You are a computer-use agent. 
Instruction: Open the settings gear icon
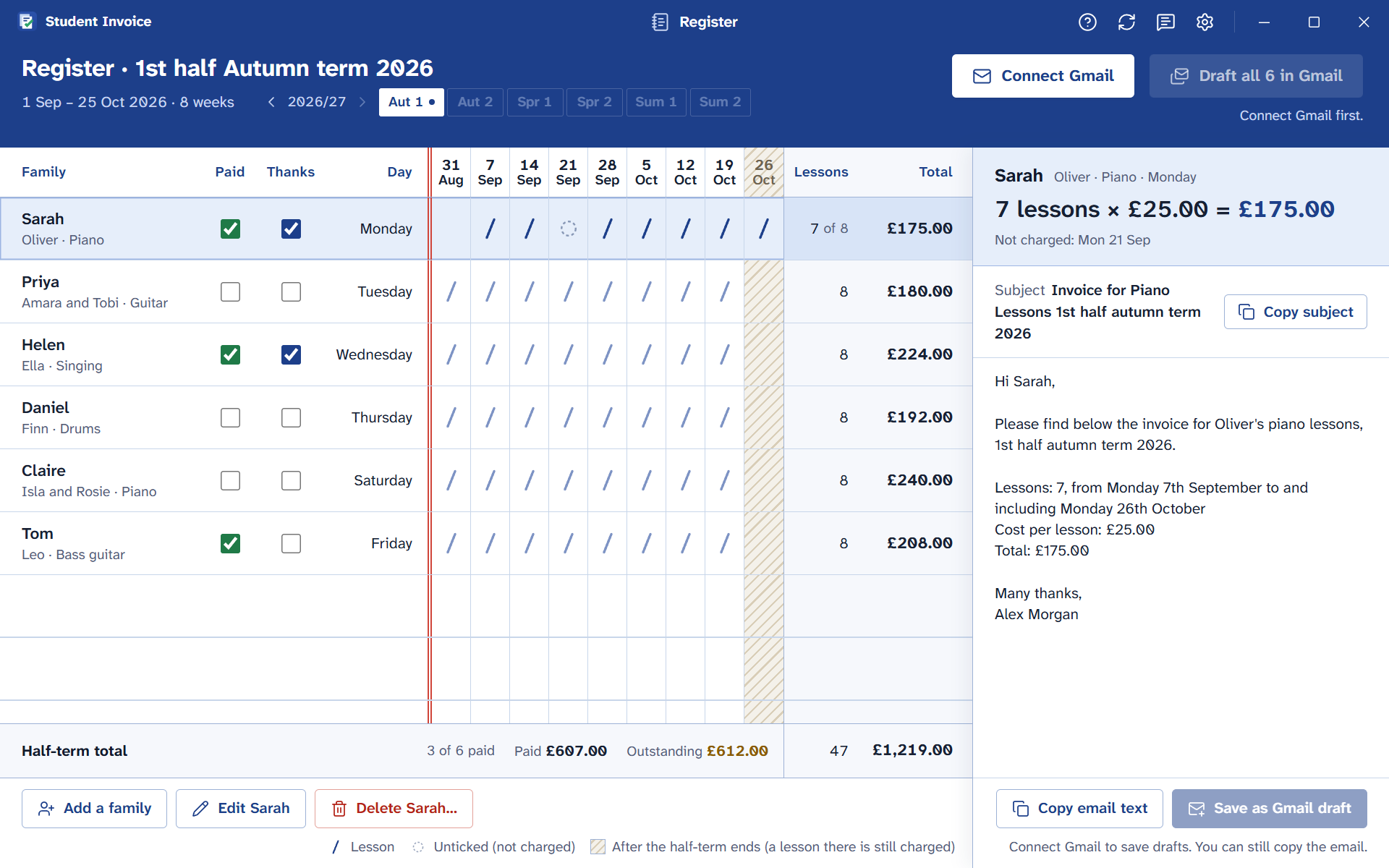1205,22
